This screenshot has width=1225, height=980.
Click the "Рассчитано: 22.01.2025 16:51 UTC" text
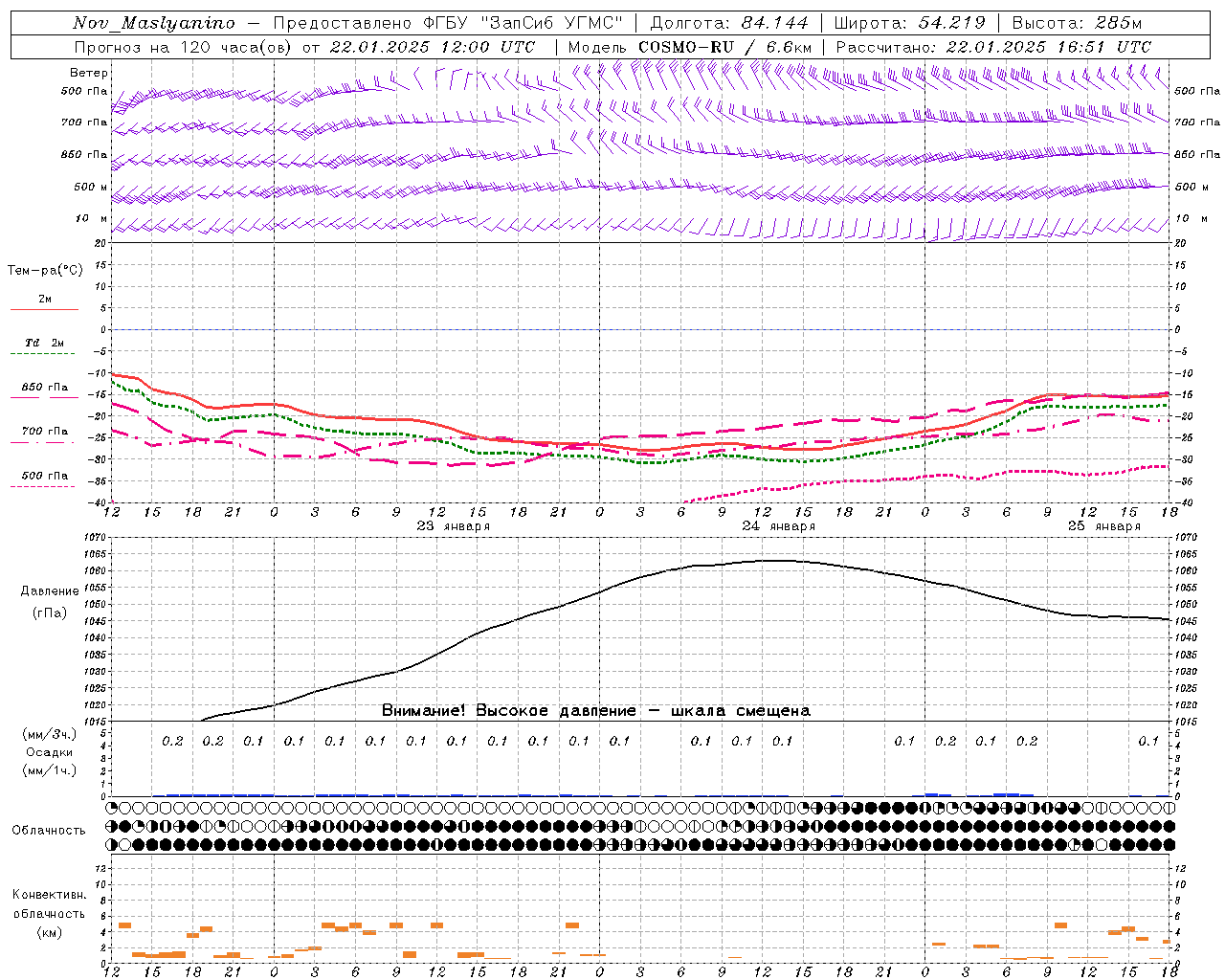pos(993,47)
